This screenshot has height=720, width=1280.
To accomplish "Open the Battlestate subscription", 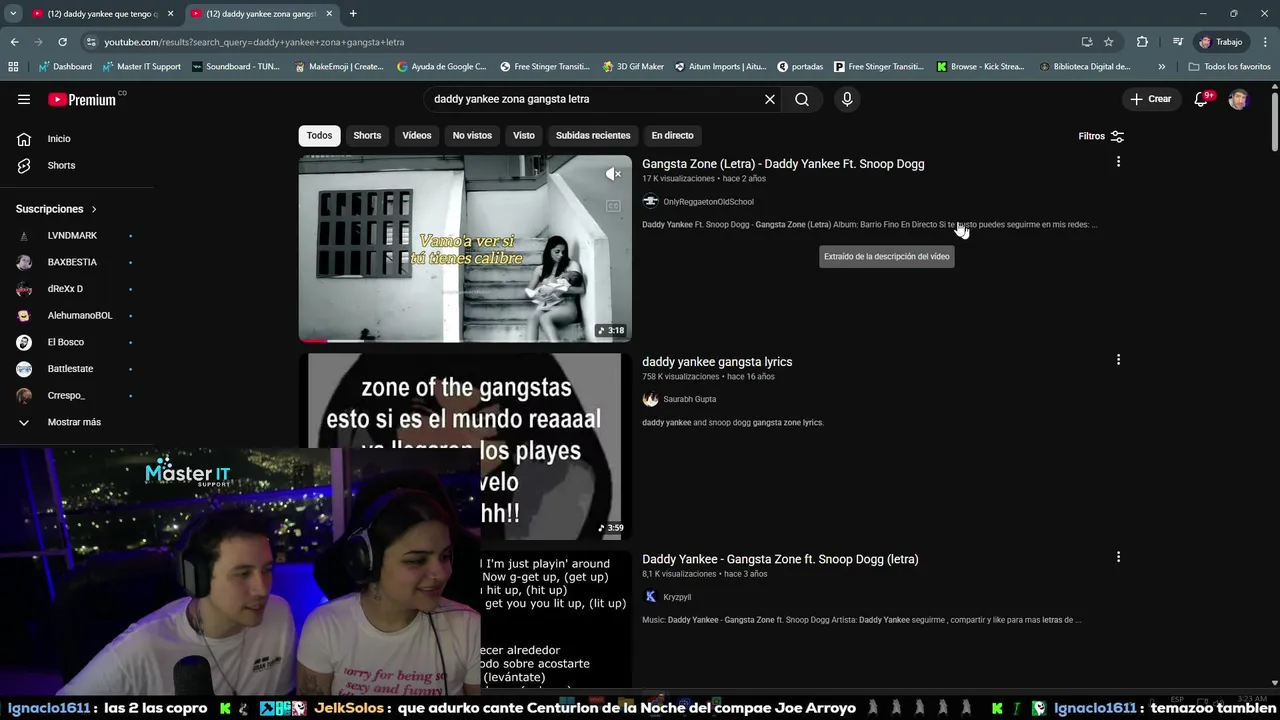I will tap(70, 369).
